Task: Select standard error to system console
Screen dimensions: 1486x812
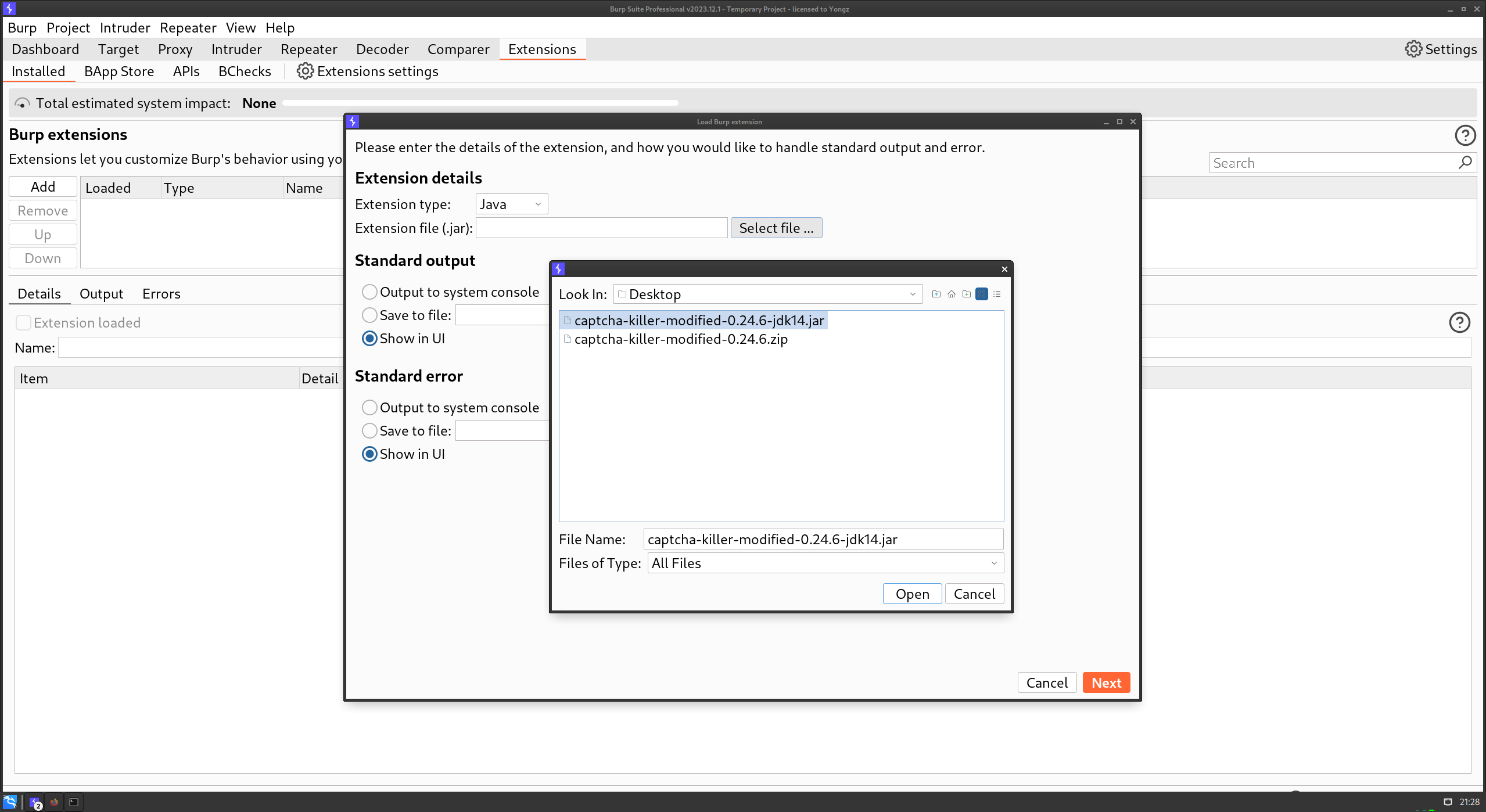Action: [x=369, y=407]
